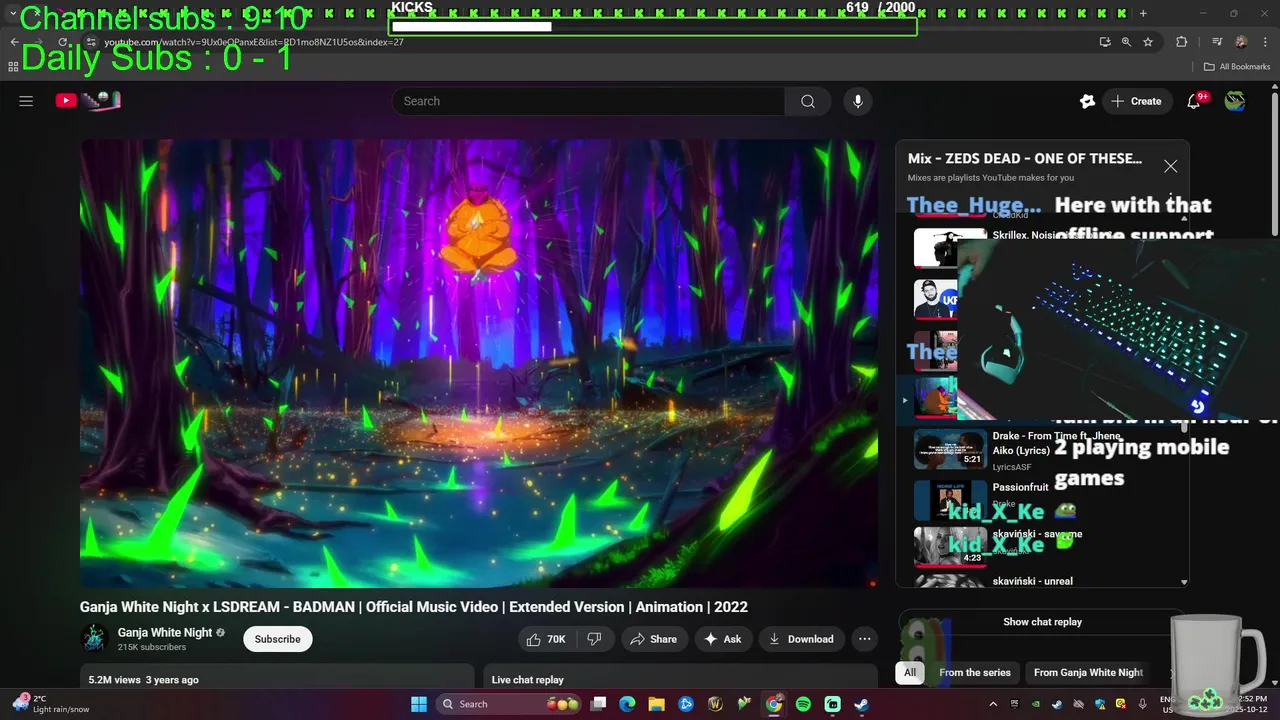Start voice search with the microphone

[857, 101]
